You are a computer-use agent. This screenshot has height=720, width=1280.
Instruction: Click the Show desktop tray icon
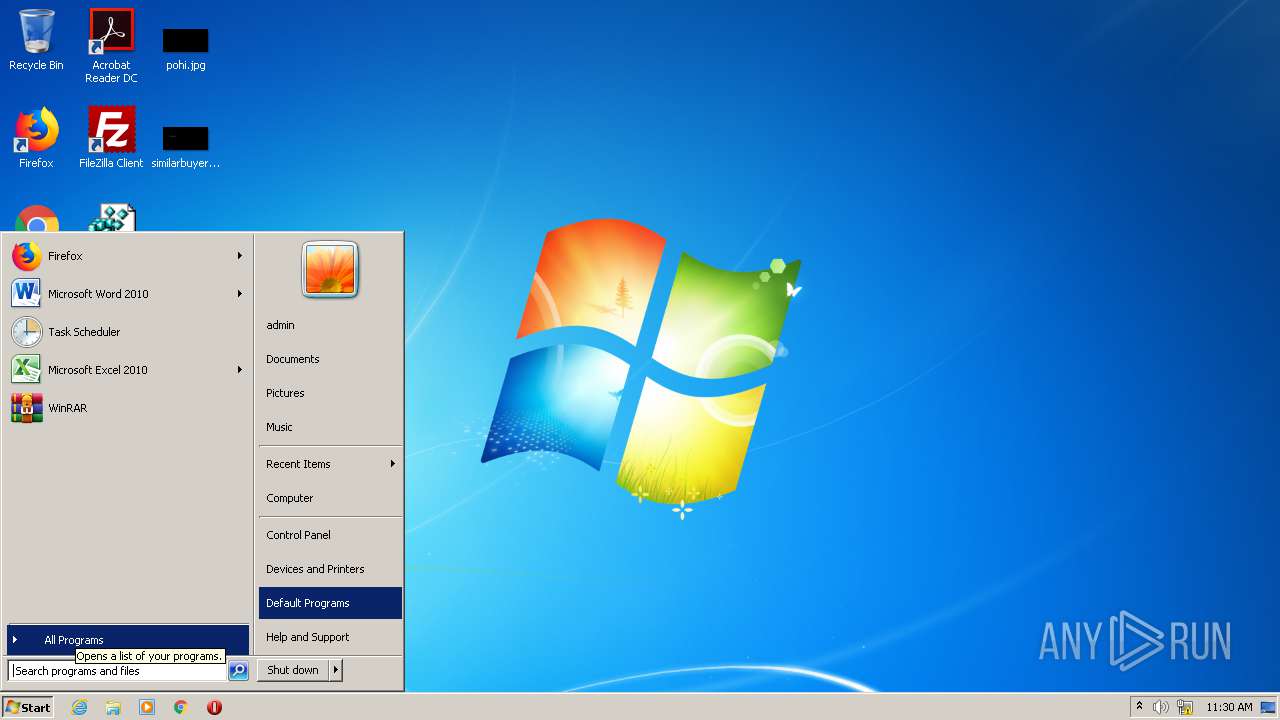click(1269, 707)
